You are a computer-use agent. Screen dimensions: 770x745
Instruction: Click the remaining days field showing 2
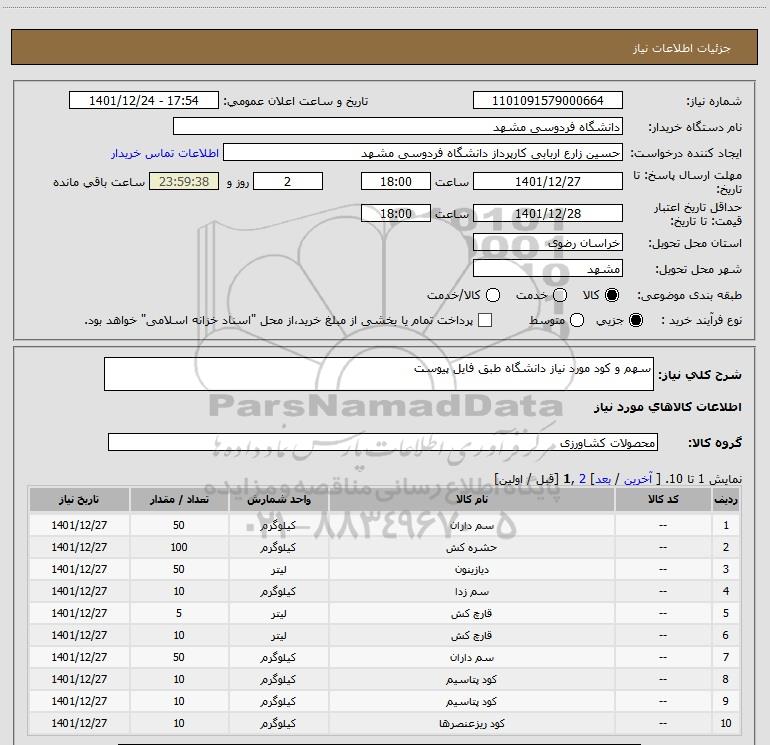pos(288,181)
